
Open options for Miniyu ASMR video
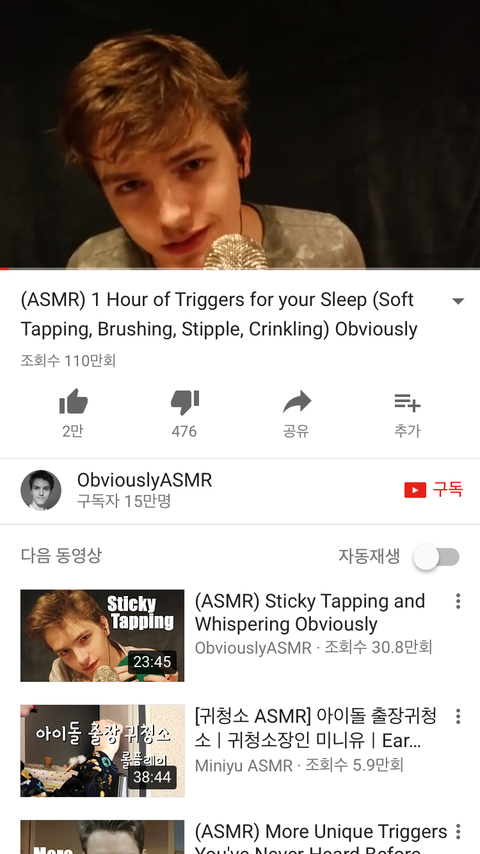pyautogui.click(x=458, y=716)
